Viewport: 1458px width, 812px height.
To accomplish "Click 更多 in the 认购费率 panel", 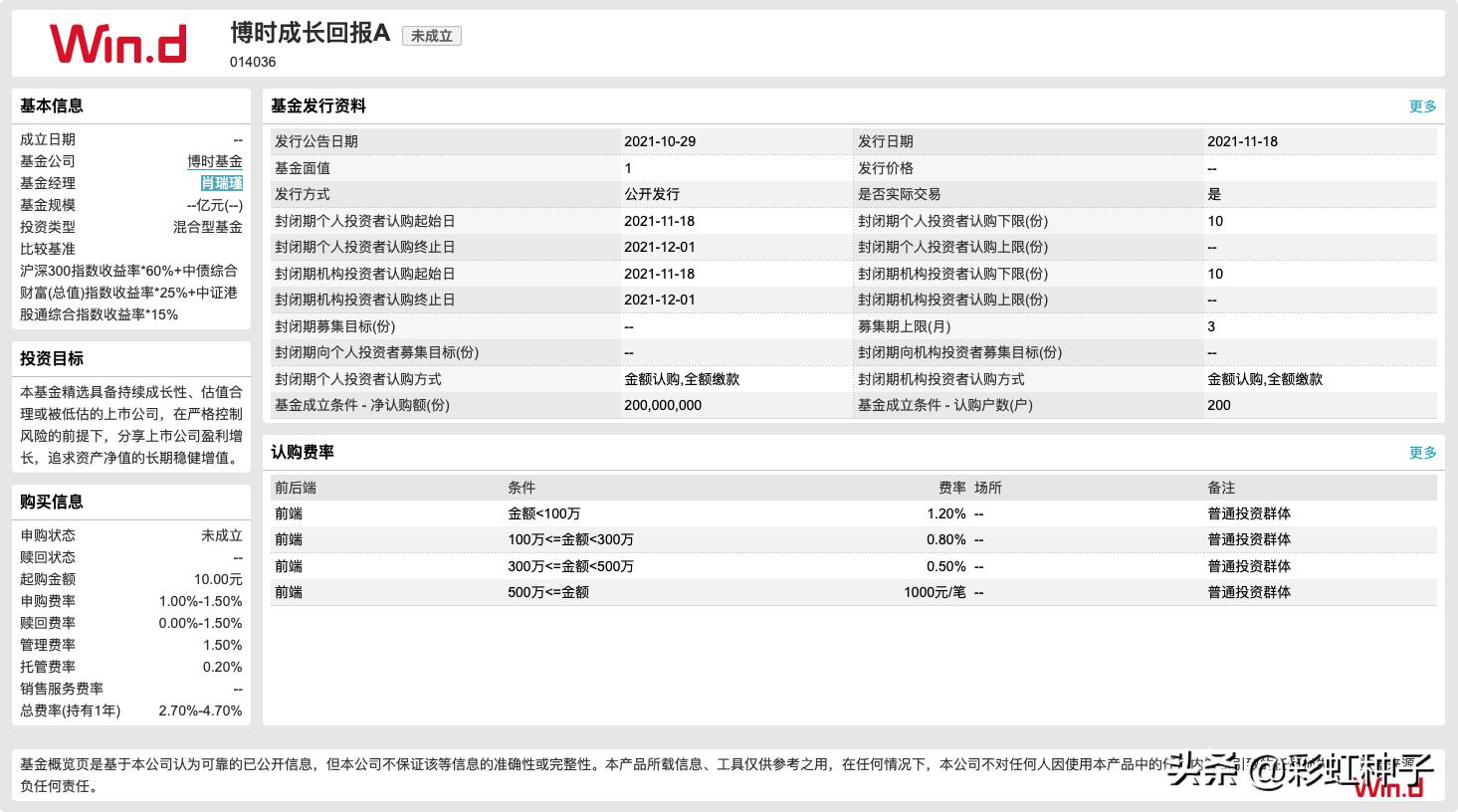I will (x=1422, y=452).
